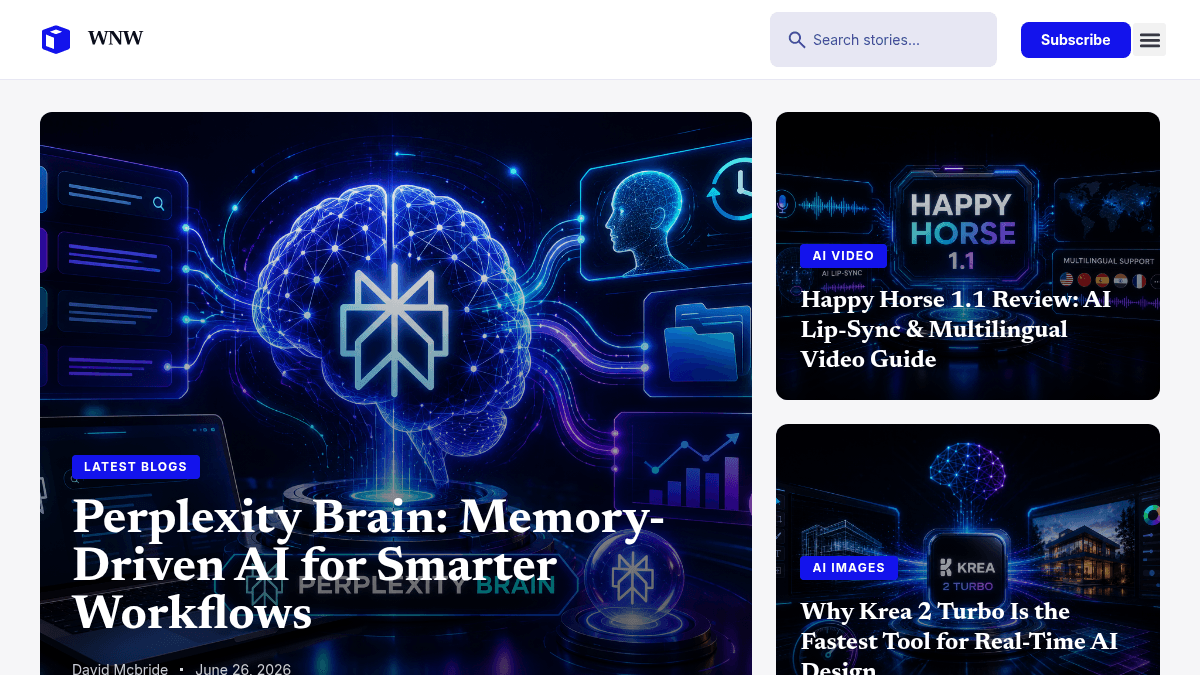
Task: Click the AI VIDEO category tag
Action: point(843,256)
